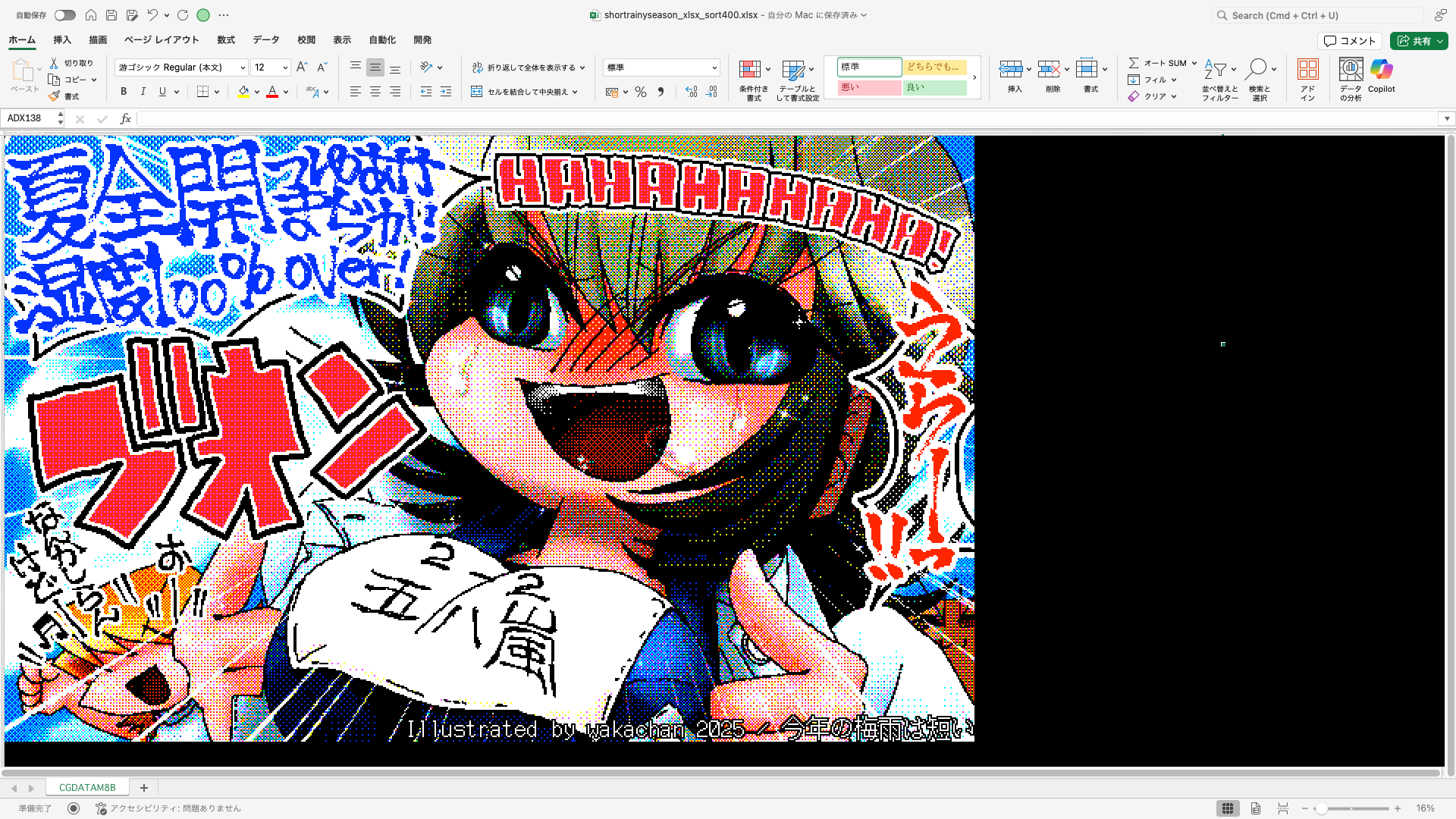Open the font name dropdown 游ゴシック Regular
This screenshot has width=1456, height=819.
pos(243,67)
